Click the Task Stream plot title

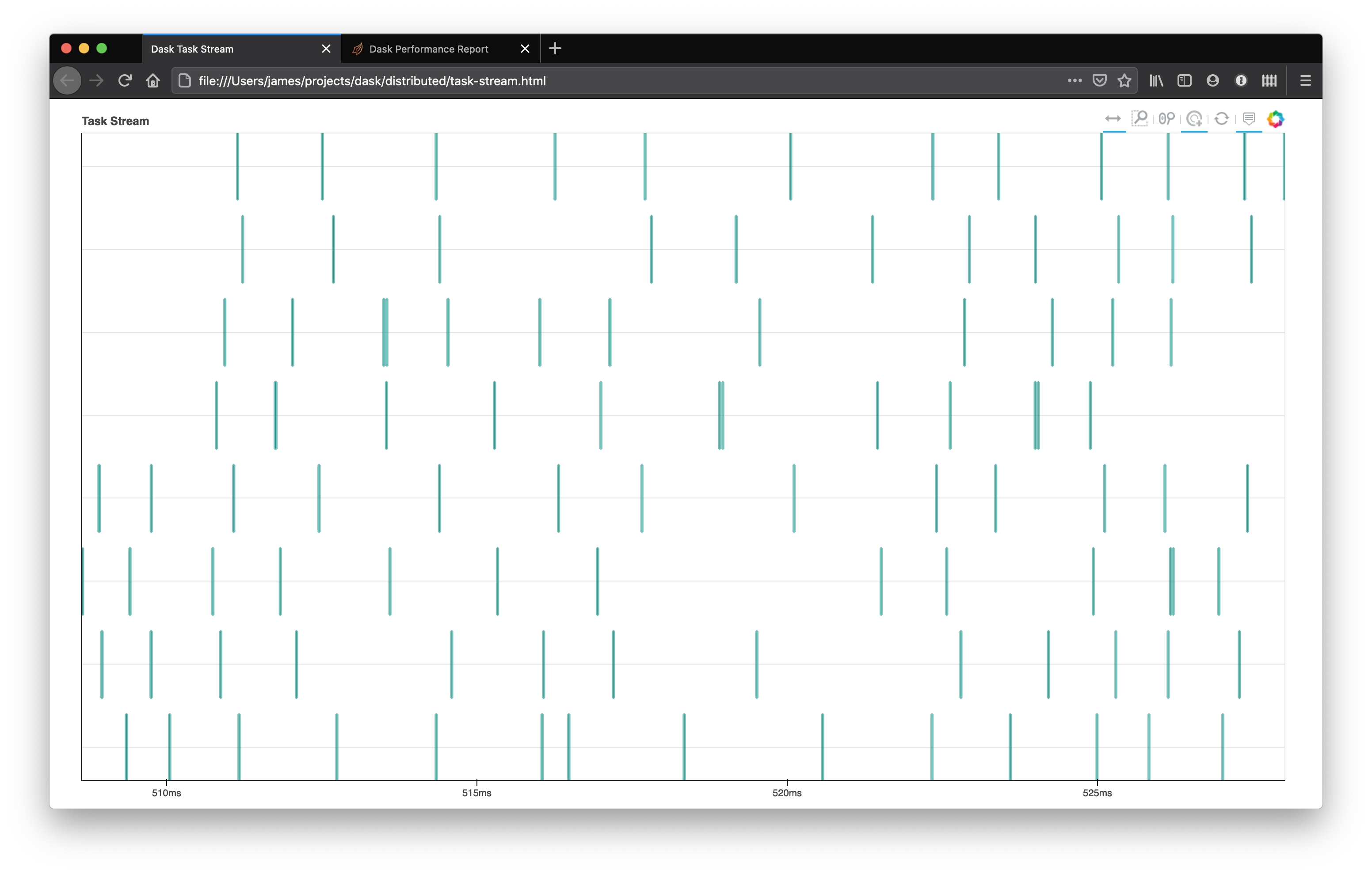pos(115,121)
